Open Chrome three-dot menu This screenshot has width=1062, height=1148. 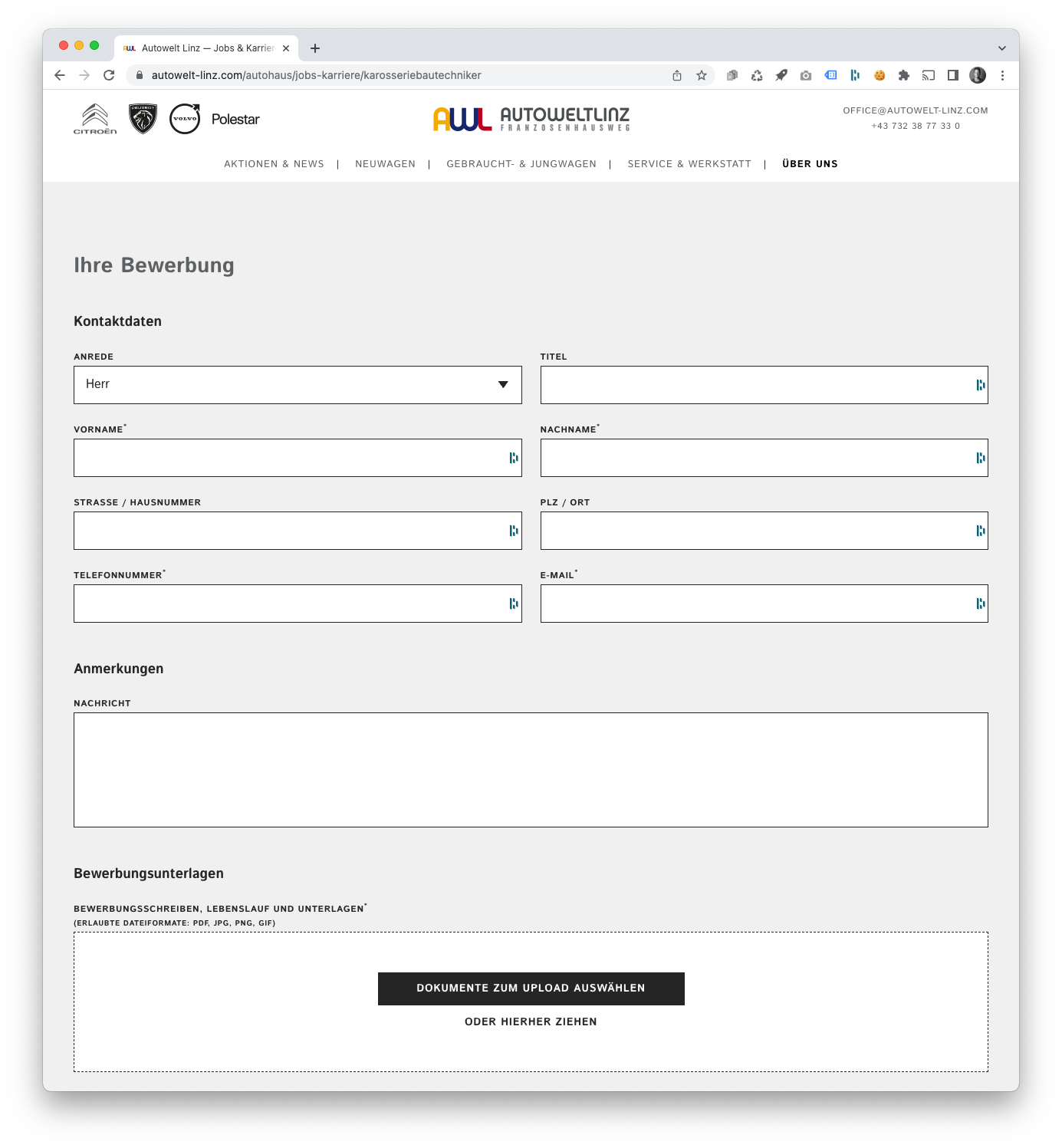coord(1002,75)
